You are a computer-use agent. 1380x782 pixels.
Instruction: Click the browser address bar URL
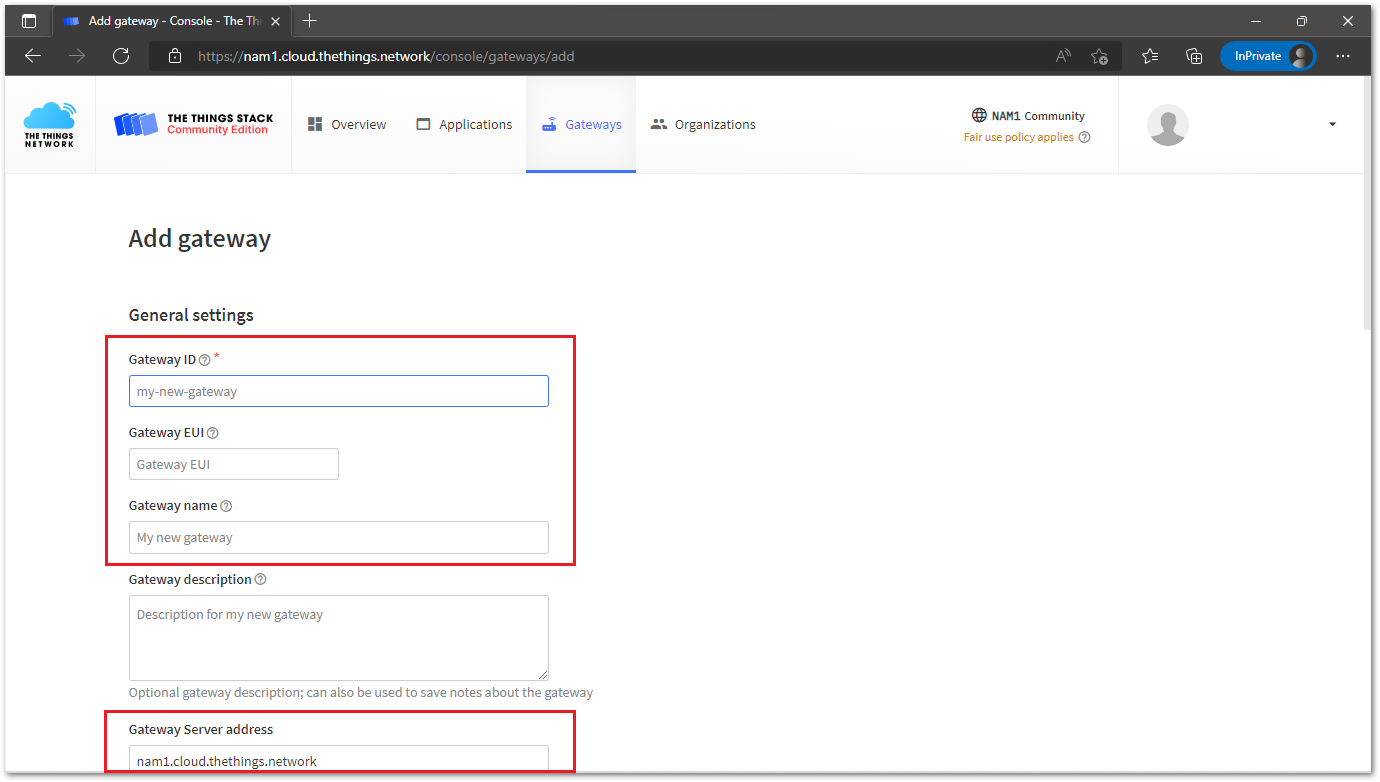click(x=386, y=56)
